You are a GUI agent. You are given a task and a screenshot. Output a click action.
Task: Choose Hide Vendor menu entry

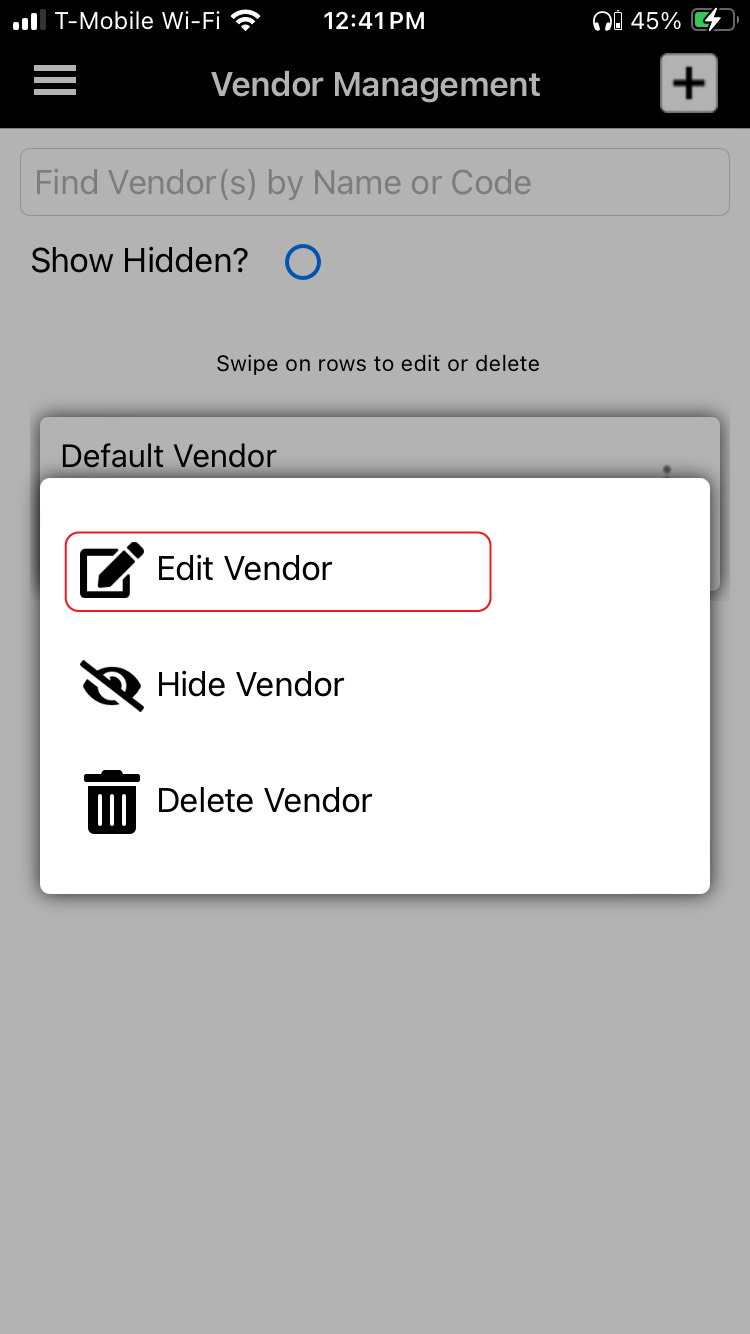click(250, 685)
